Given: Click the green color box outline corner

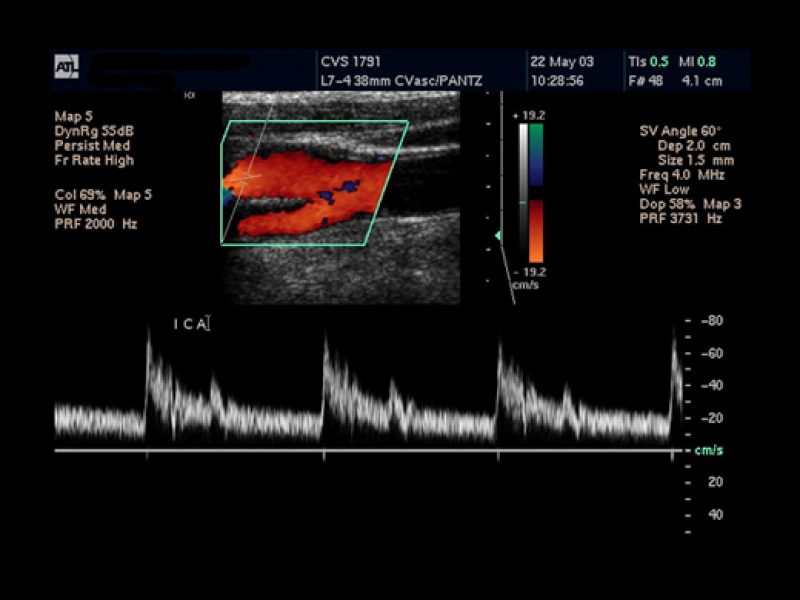Looking at the screenshot, I should (408, 122).
